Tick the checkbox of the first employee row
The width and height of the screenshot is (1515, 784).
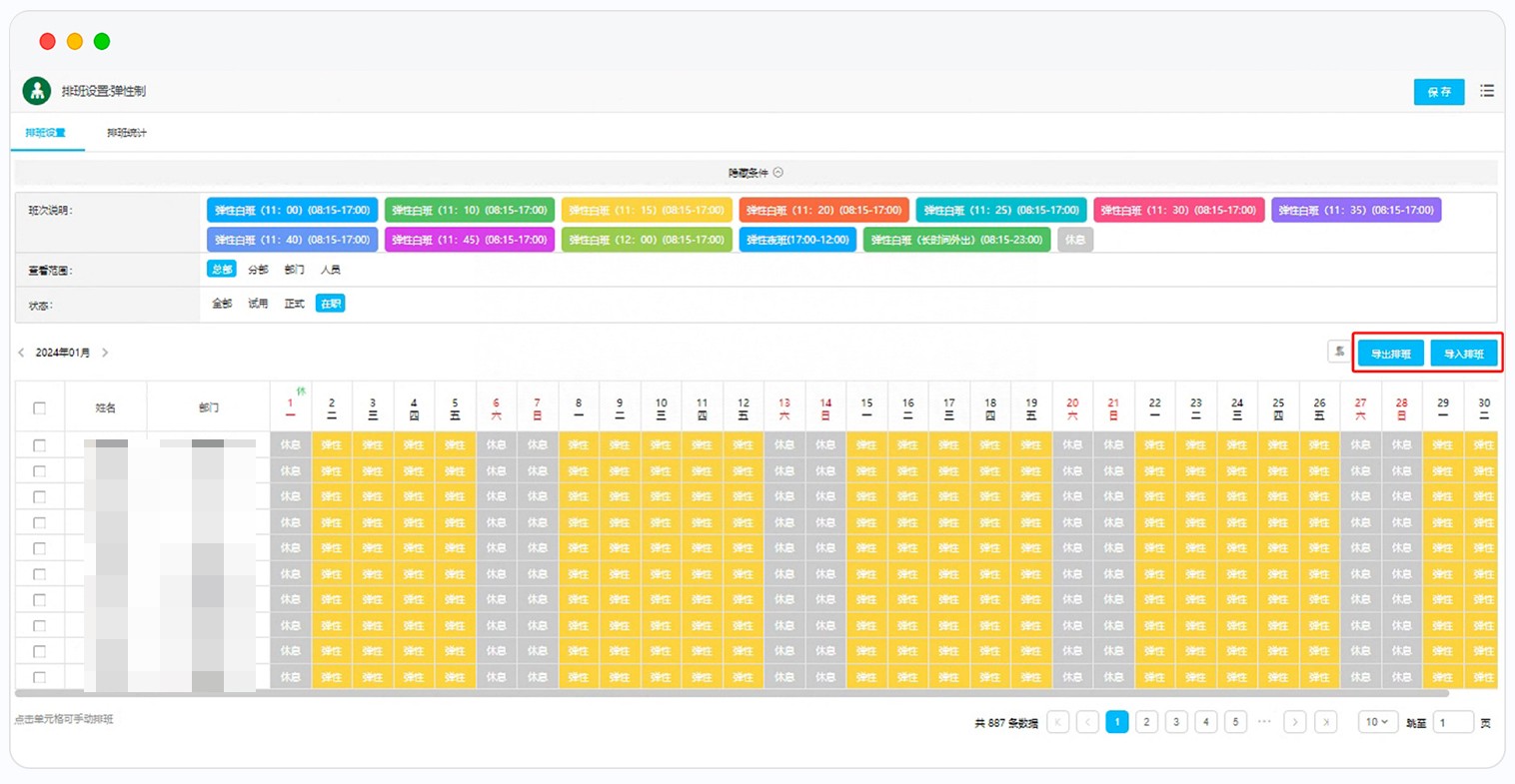pyautogui.click(x=40, y=445)
